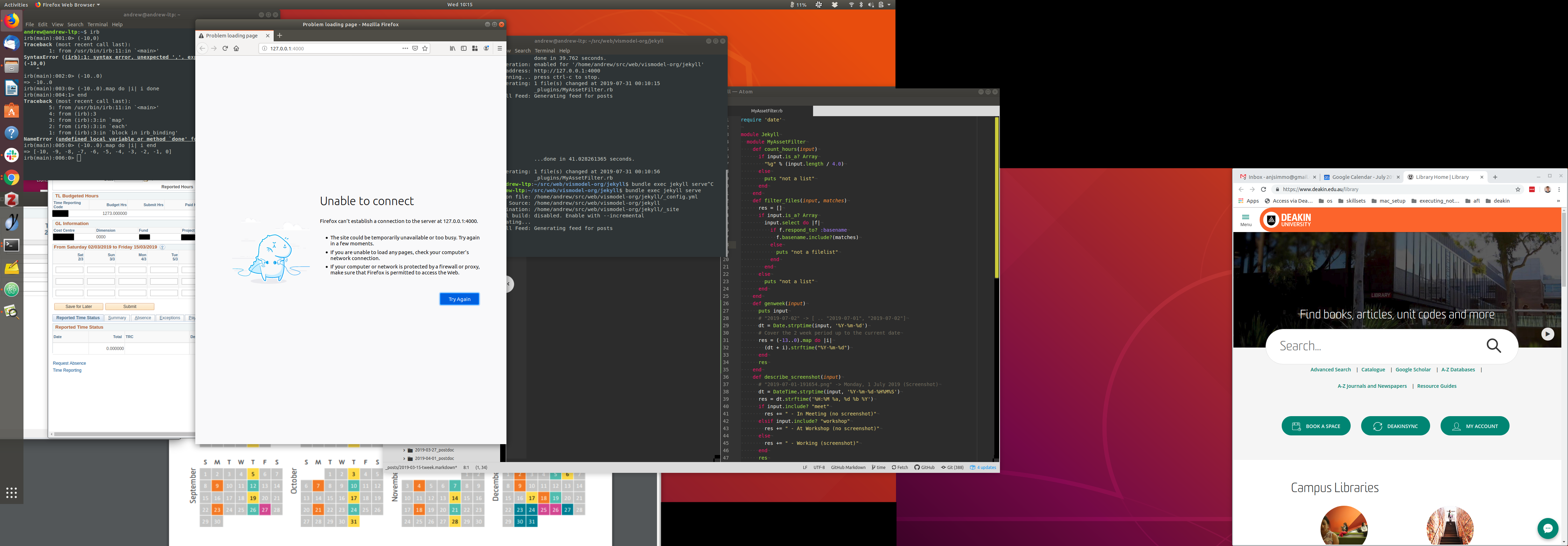Viewport: 1568px width, 546px height.
Task: Click the Firefox home icon
Action: pyautogui.click(x=236, y=49)
